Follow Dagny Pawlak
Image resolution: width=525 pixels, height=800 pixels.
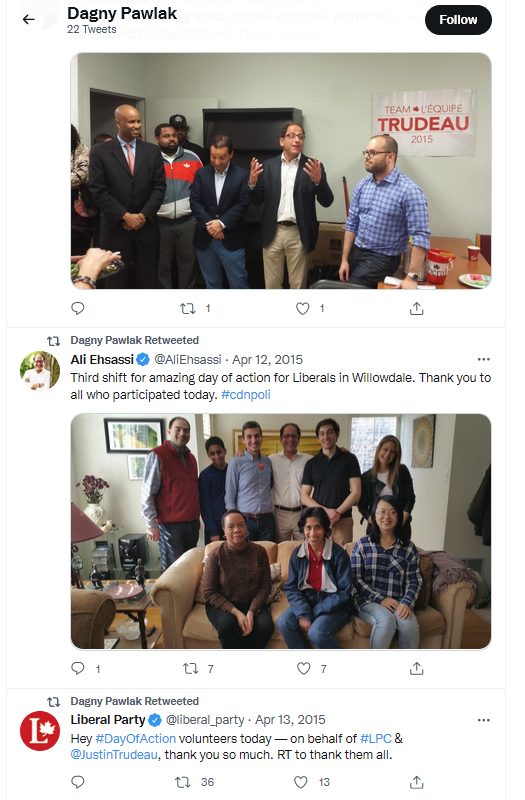point(458,20)
